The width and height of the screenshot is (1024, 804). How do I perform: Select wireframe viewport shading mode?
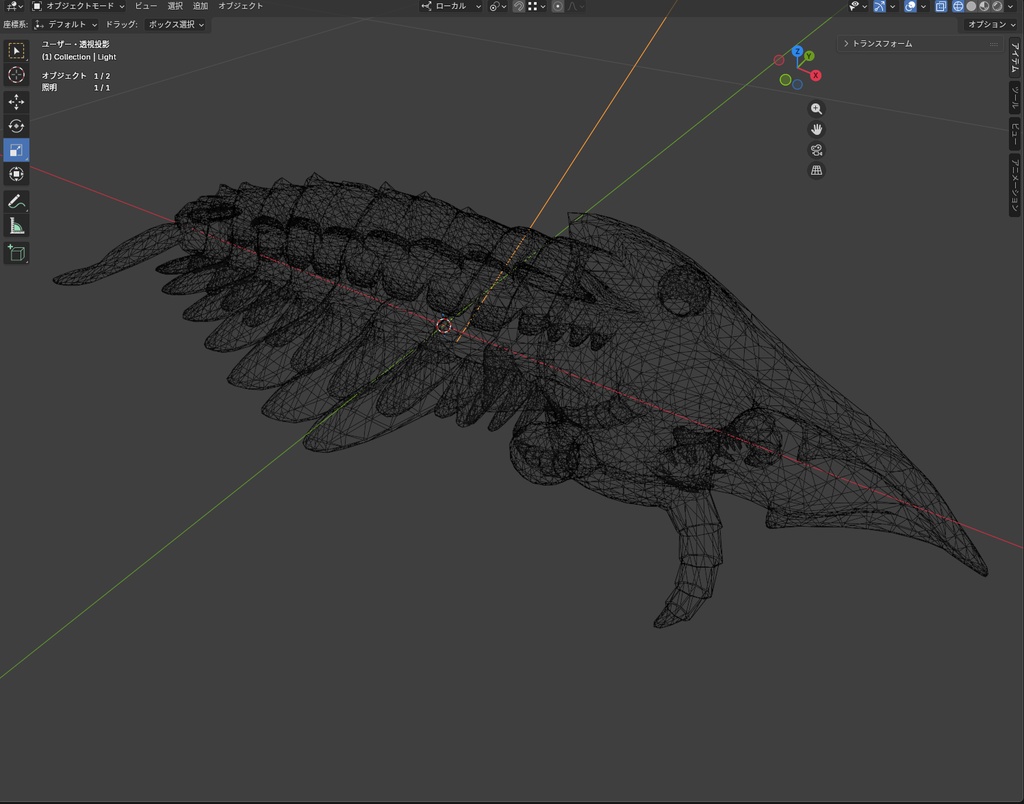pos(958,6)
